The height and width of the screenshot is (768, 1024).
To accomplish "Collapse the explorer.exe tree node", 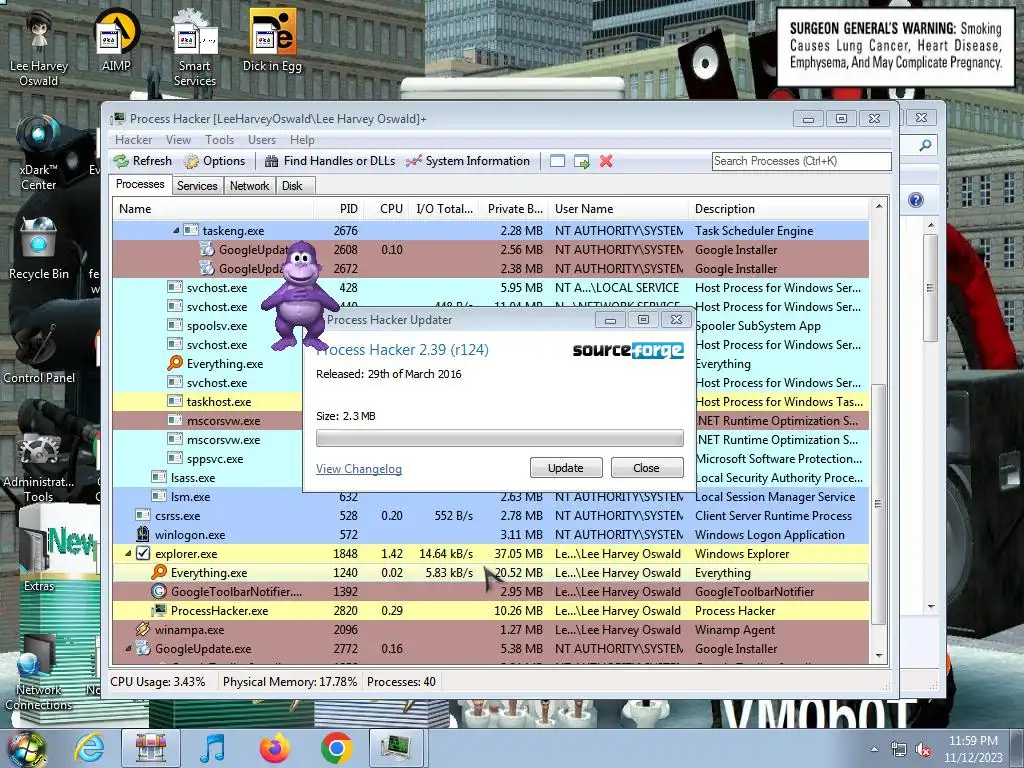I will (128, 554).
